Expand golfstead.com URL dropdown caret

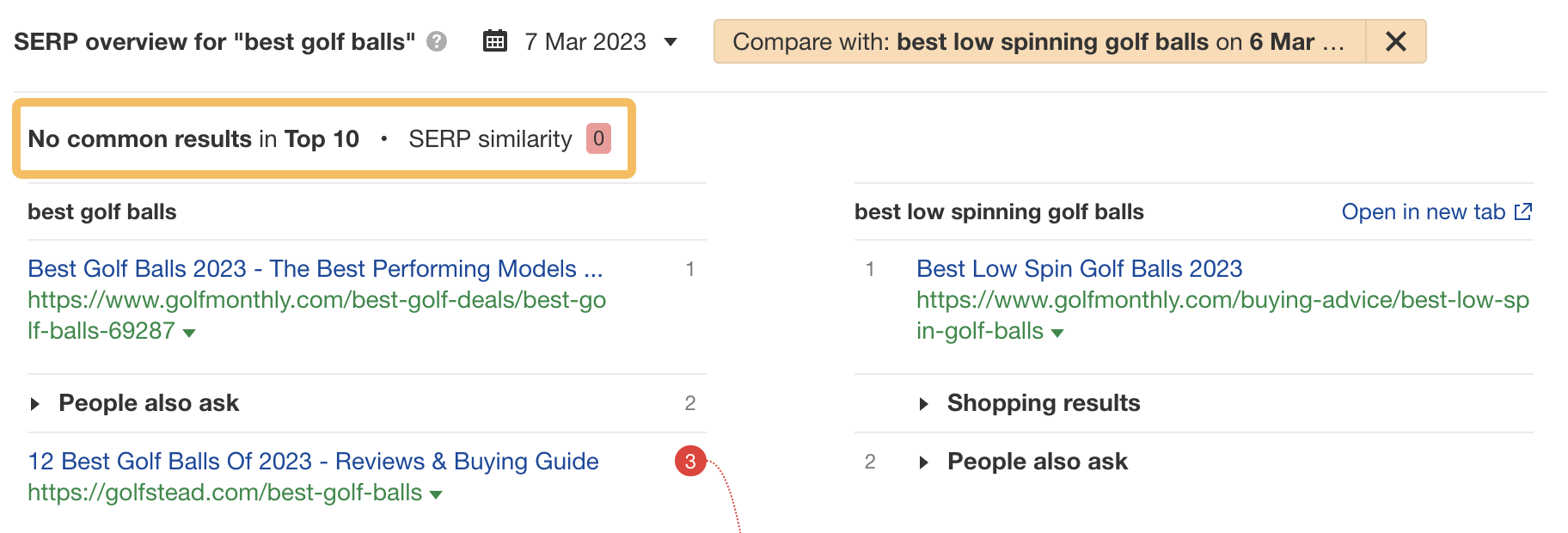tap(436, 494)
